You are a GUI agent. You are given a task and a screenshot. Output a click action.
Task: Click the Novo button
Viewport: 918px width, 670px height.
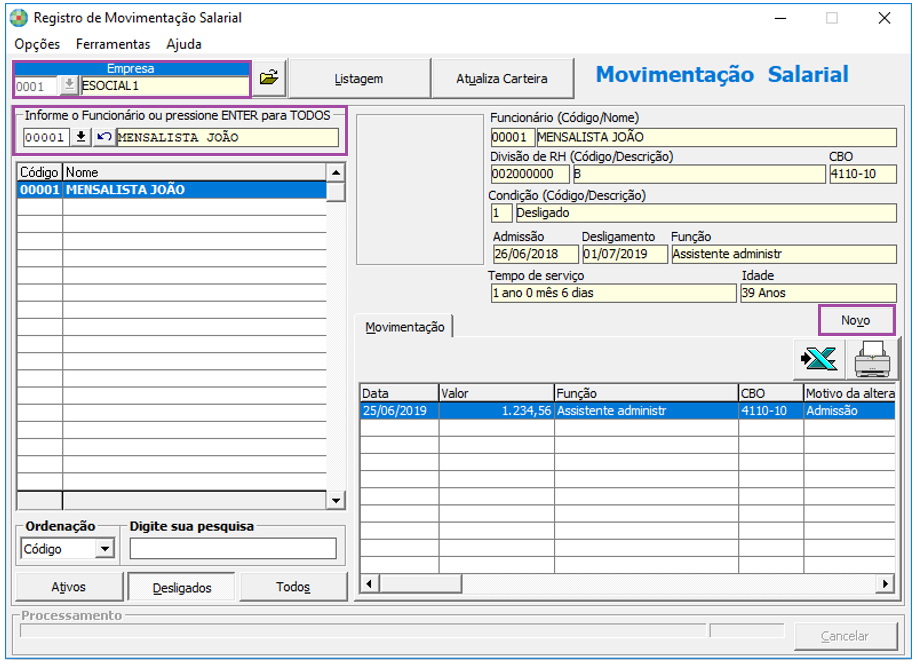[x=856, y=320]
